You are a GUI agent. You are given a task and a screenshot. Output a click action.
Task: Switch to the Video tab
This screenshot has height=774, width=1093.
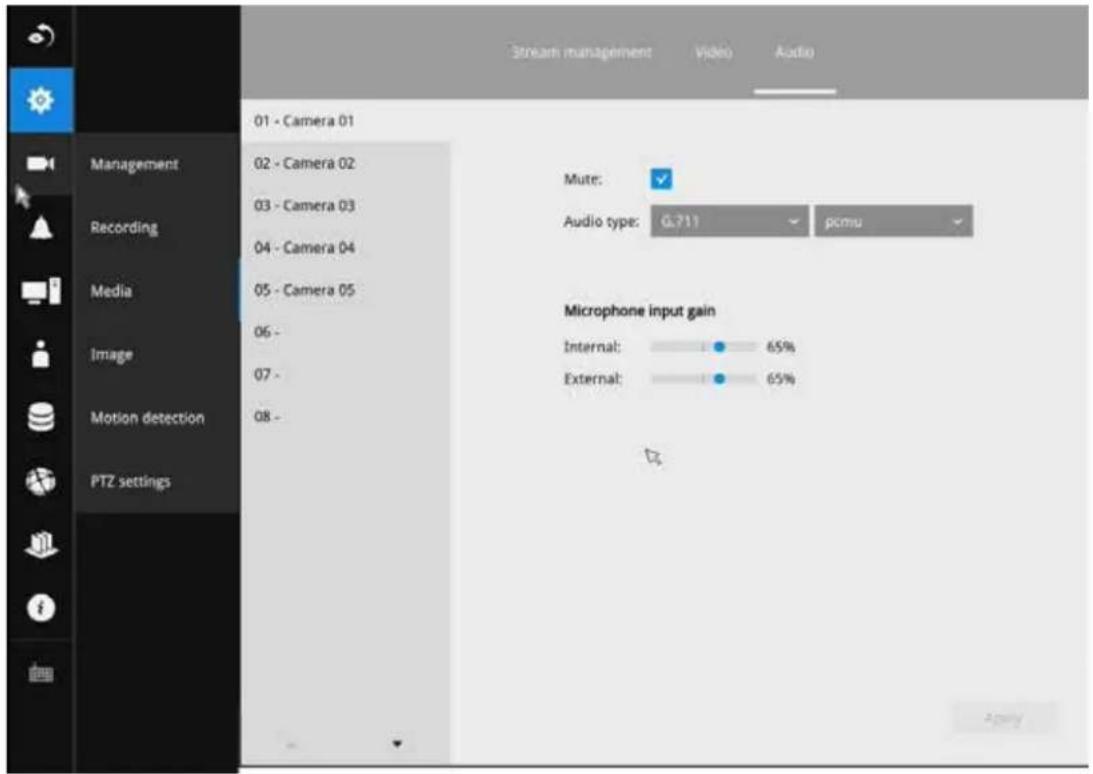pos(713,52)
